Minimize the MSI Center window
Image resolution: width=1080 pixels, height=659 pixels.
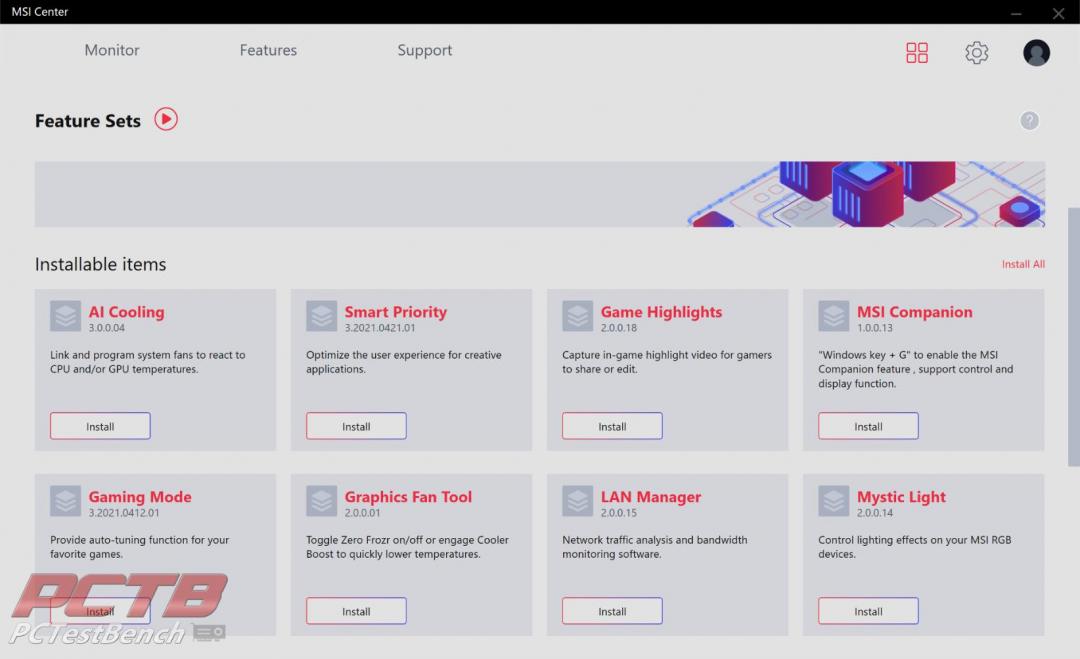pos(1016,12)
